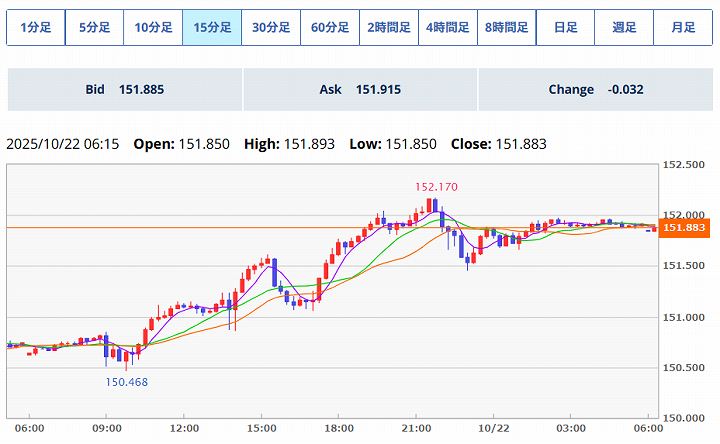Click the 150.468 low price label
This screenshot has width=720, height=444.
point(126,381)
